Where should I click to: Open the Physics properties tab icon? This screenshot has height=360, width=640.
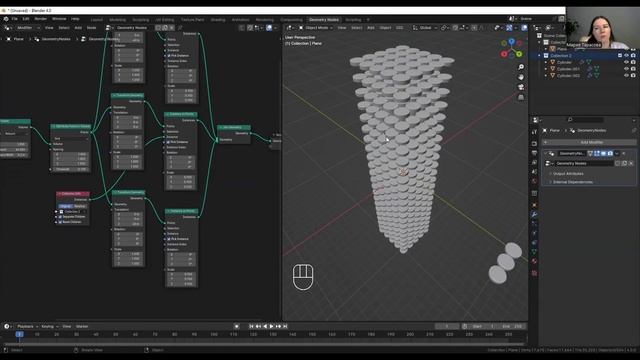[x=534, y=233]
